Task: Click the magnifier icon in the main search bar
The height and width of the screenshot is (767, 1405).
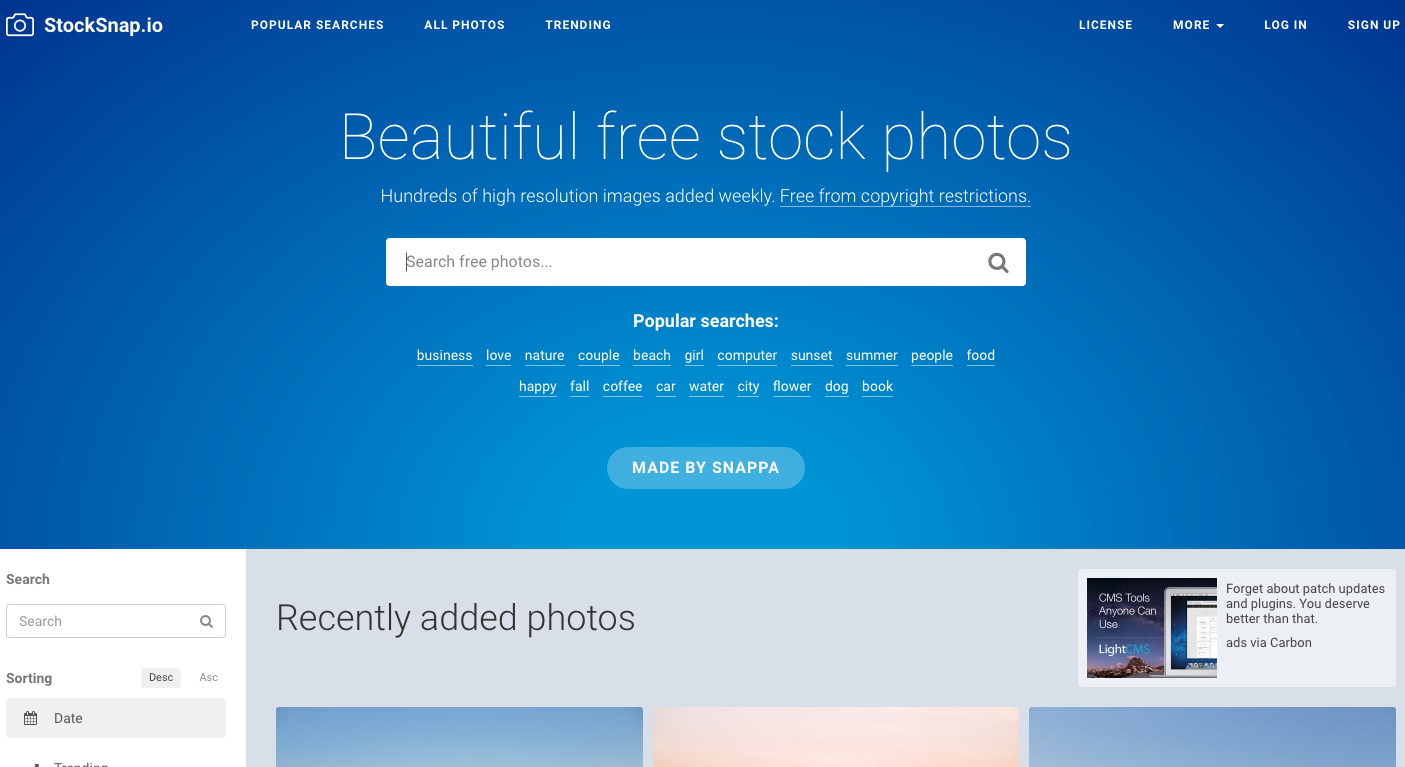Action: click(998, 262)
